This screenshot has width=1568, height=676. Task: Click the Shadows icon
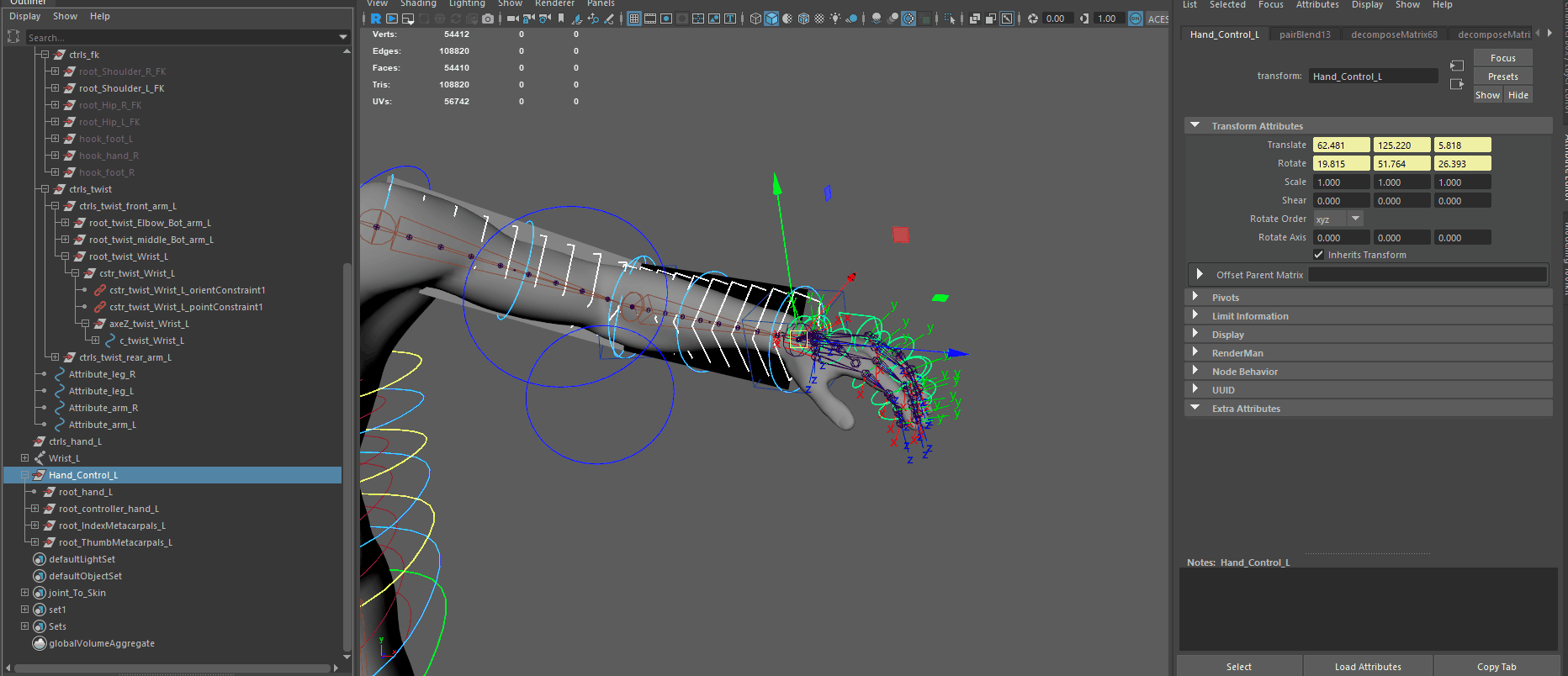point(851,18)
